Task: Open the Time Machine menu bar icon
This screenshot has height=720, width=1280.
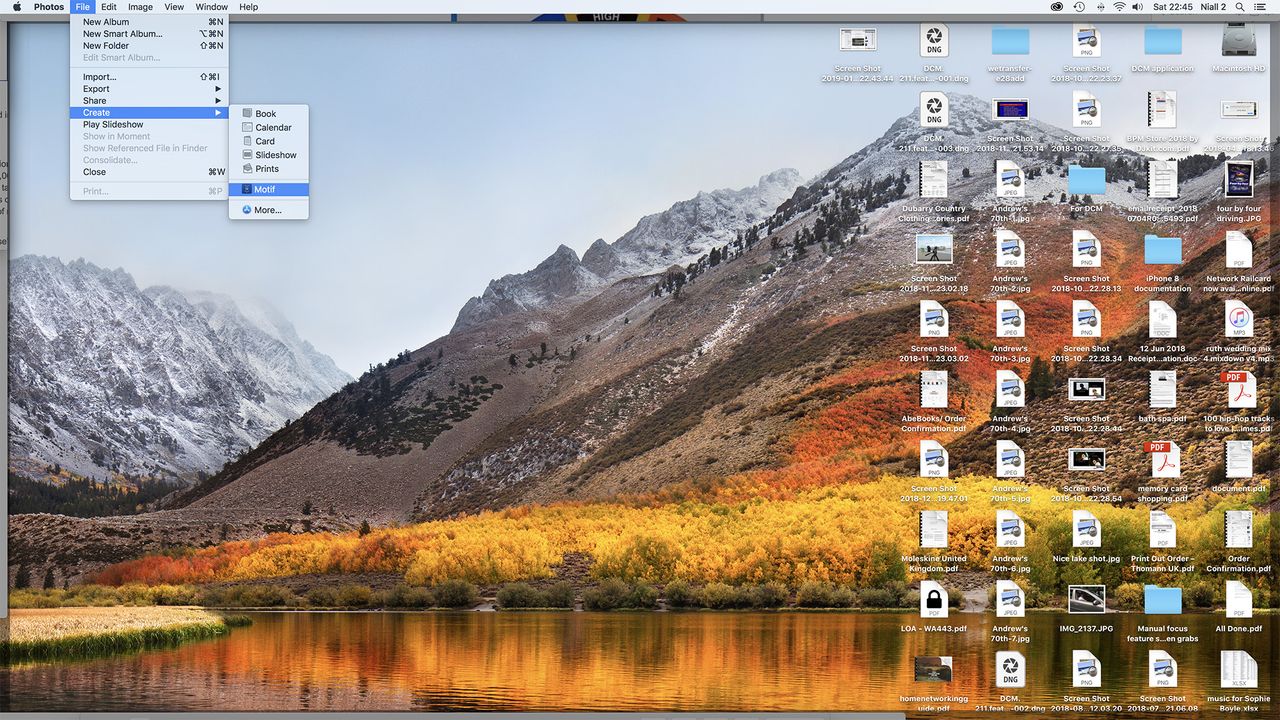Action: pos(1079,7)
